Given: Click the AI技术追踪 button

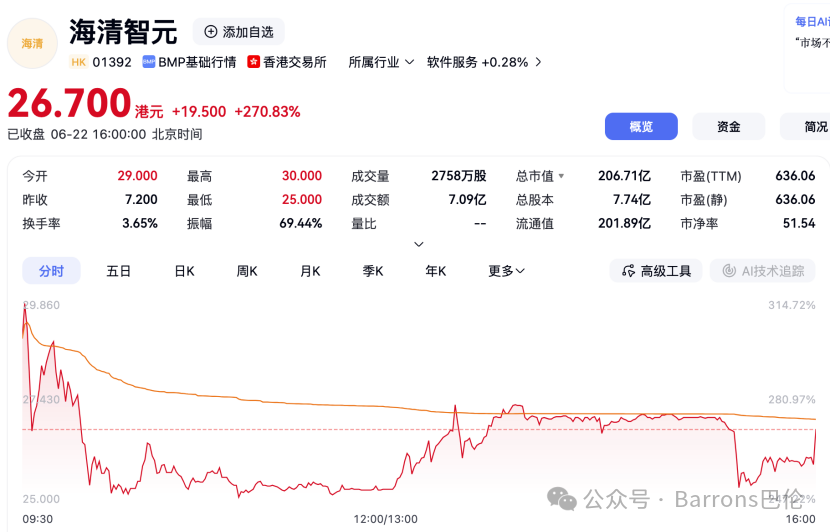Looking at the screenshot, I should click(762, 271).
